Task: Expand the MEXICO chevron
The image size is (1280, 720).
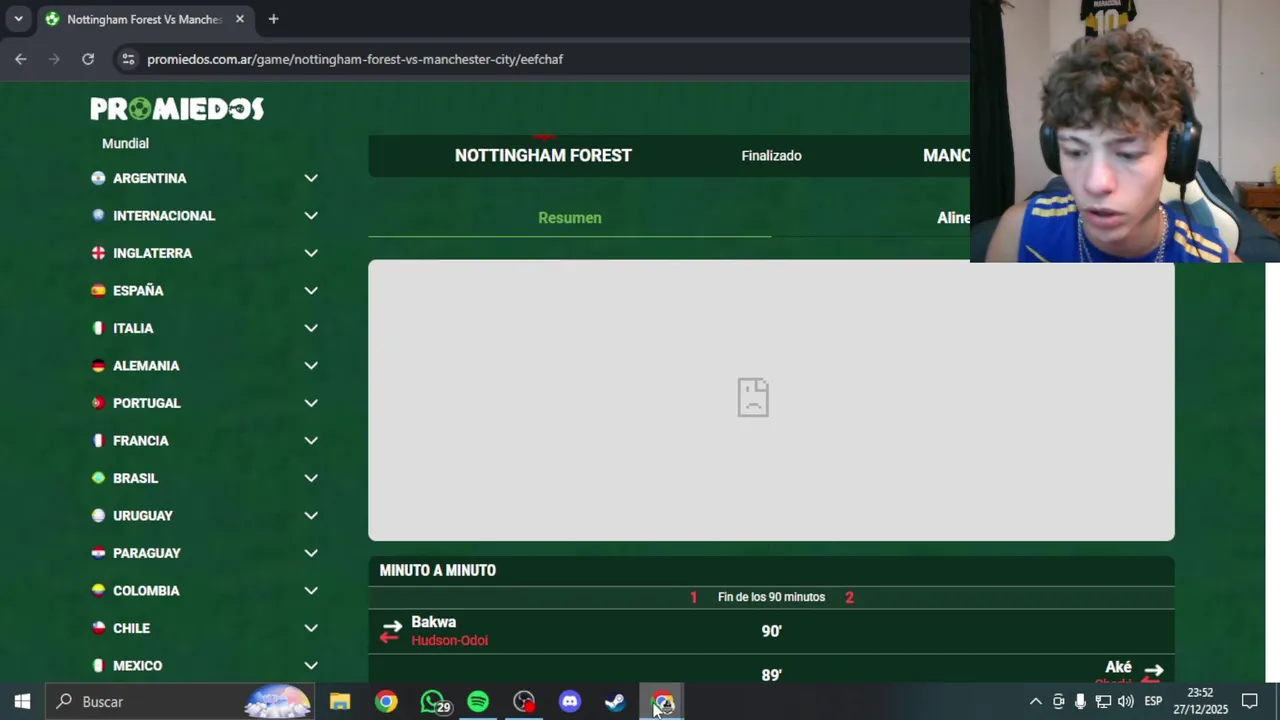Action: [311, 666]
